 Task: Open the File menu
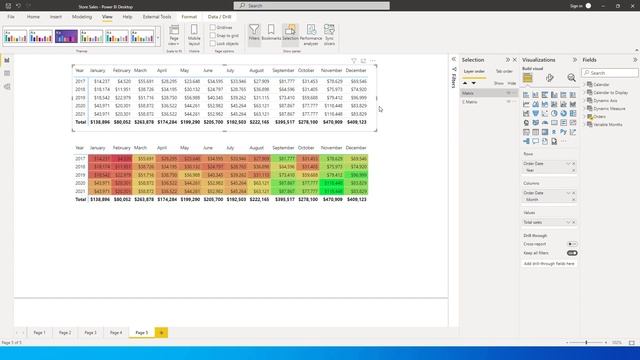click(x=11, y=17)
